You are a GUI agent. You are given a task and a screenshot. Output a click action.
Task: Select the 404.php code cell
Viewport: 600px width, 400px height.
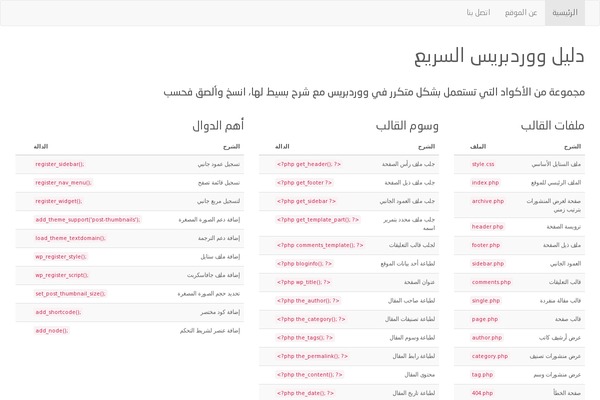482,393
